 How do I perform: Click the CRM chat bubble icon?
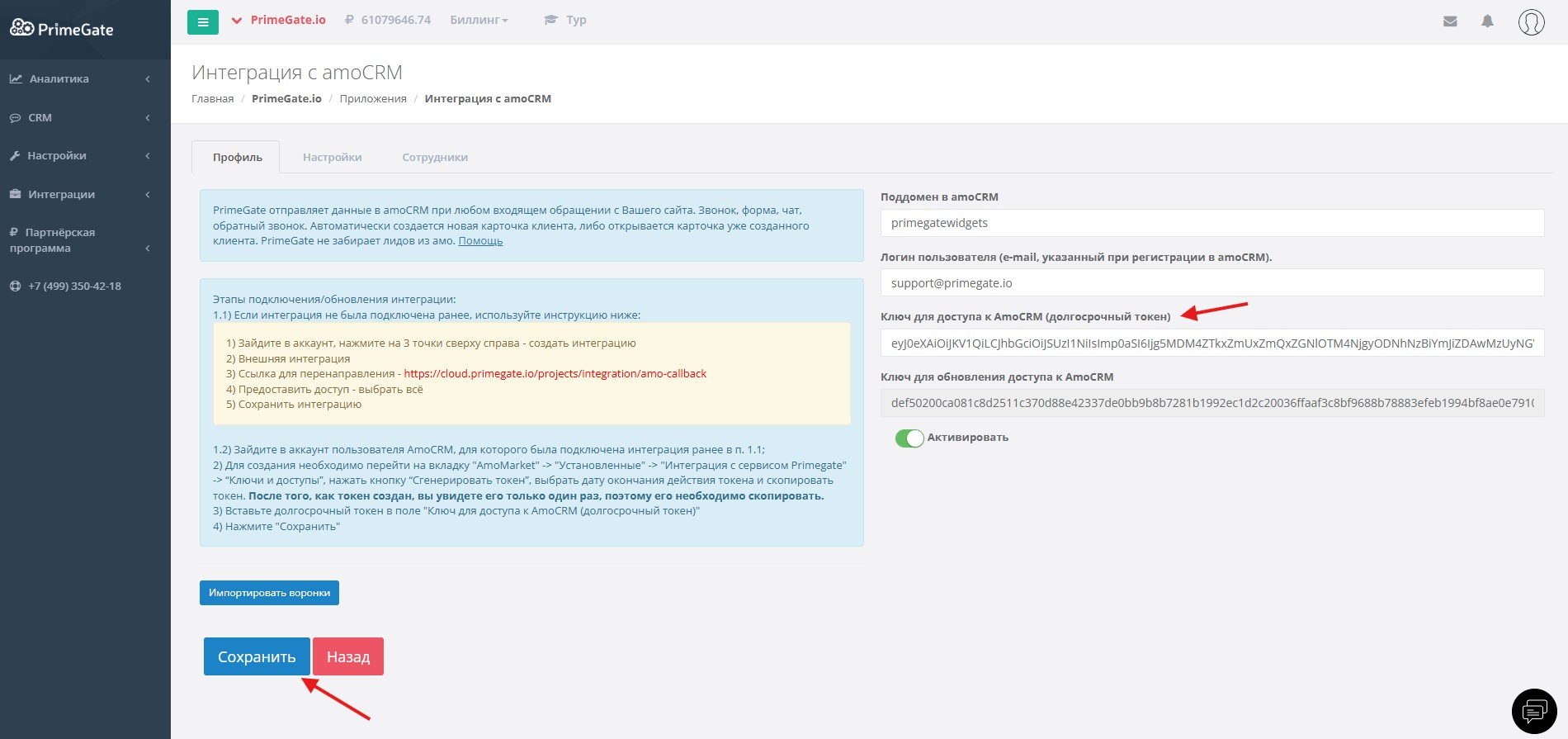pos(15,118)
